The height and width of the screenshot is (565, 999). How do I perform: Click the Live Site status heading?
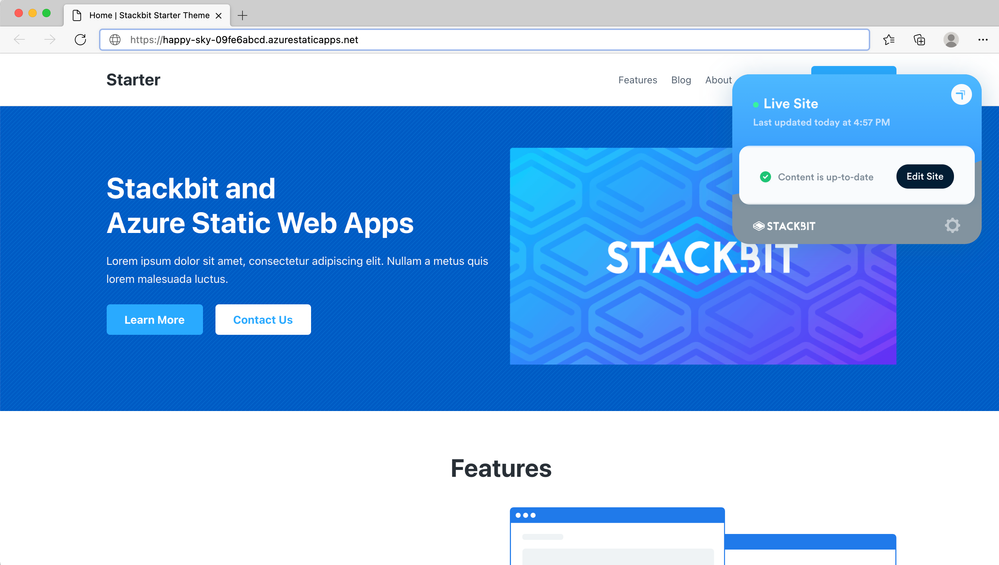(791, 104)
